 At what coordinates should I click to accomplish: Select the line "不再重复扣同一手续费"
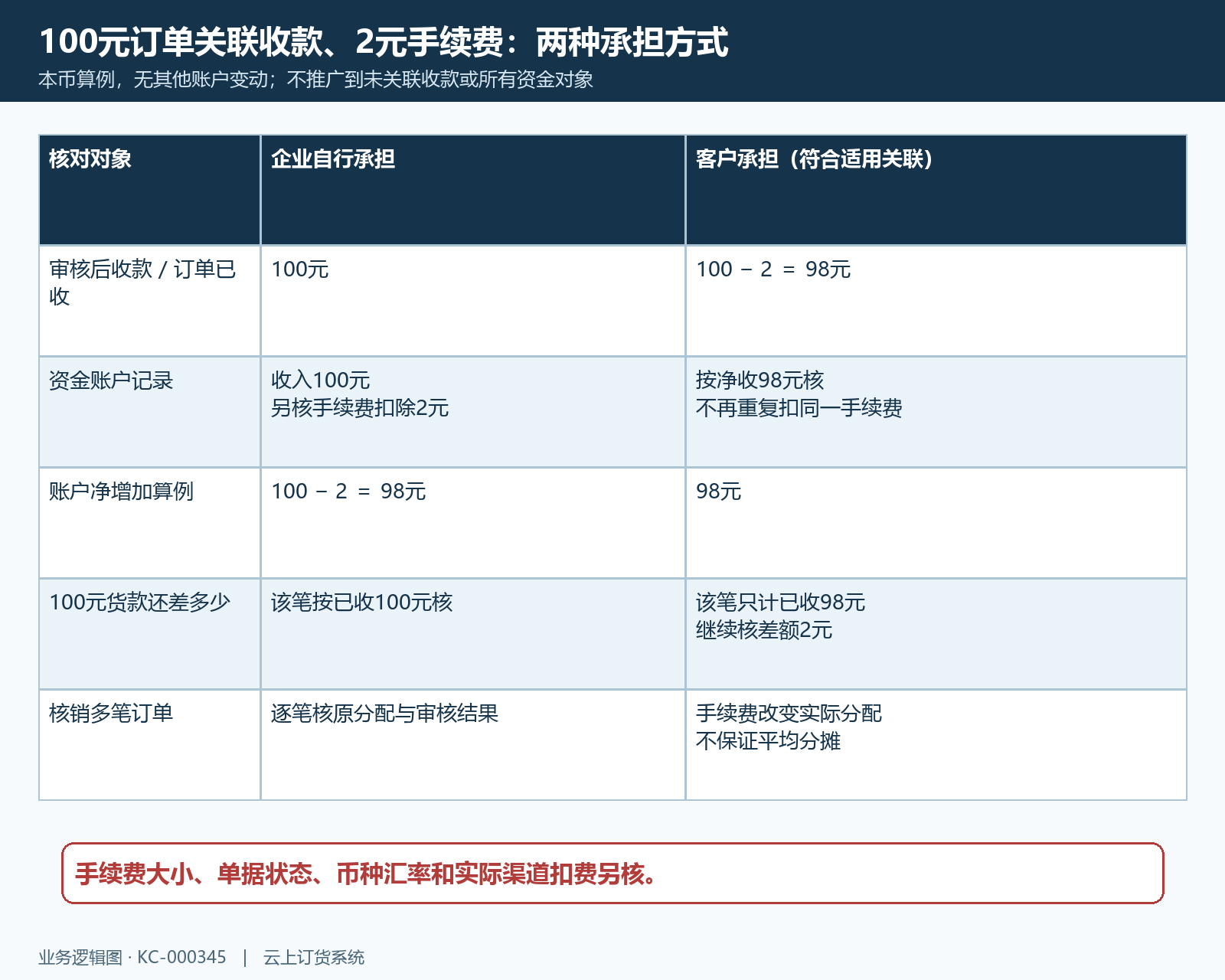click(x=799, y=408)
